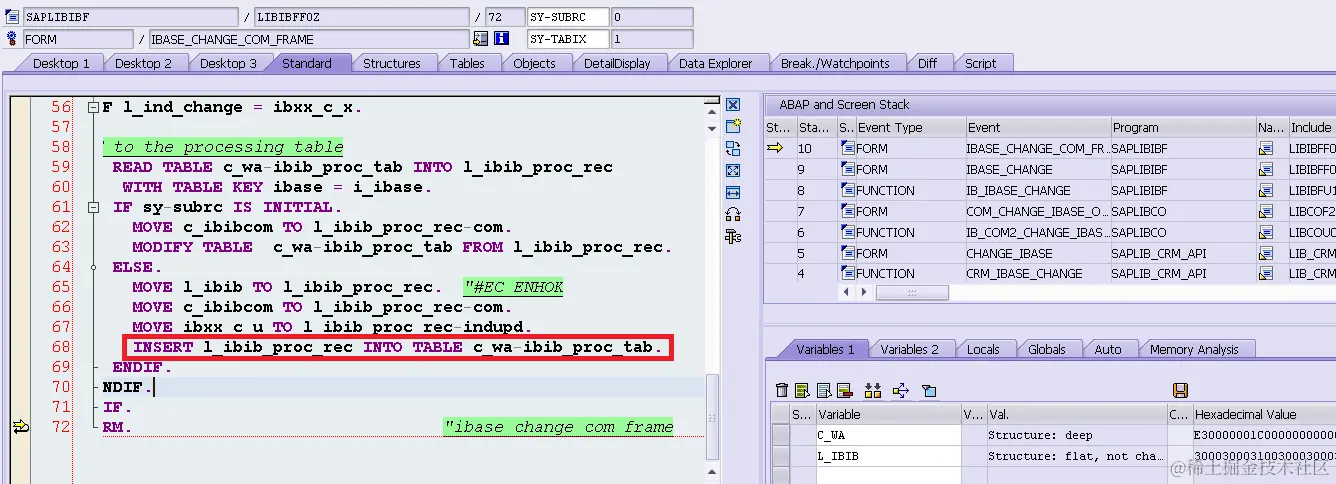1336x484 pixels.
Task: Switch to Variables 2 tab
Action: (x=909, y=349)
